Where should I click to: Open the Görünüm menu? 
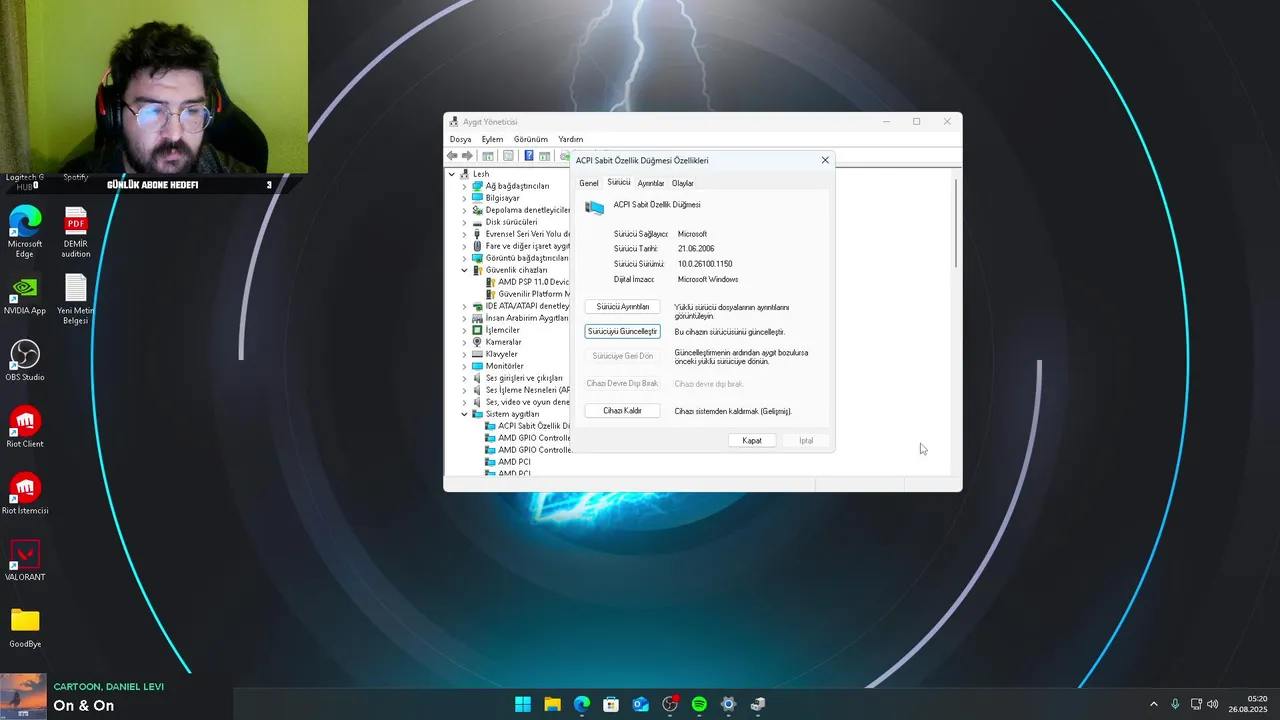[531, 139]
